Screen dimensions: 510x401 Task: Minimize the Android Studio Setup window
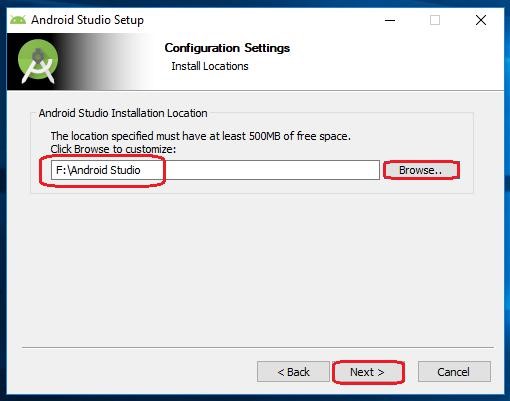pos(390,20)
